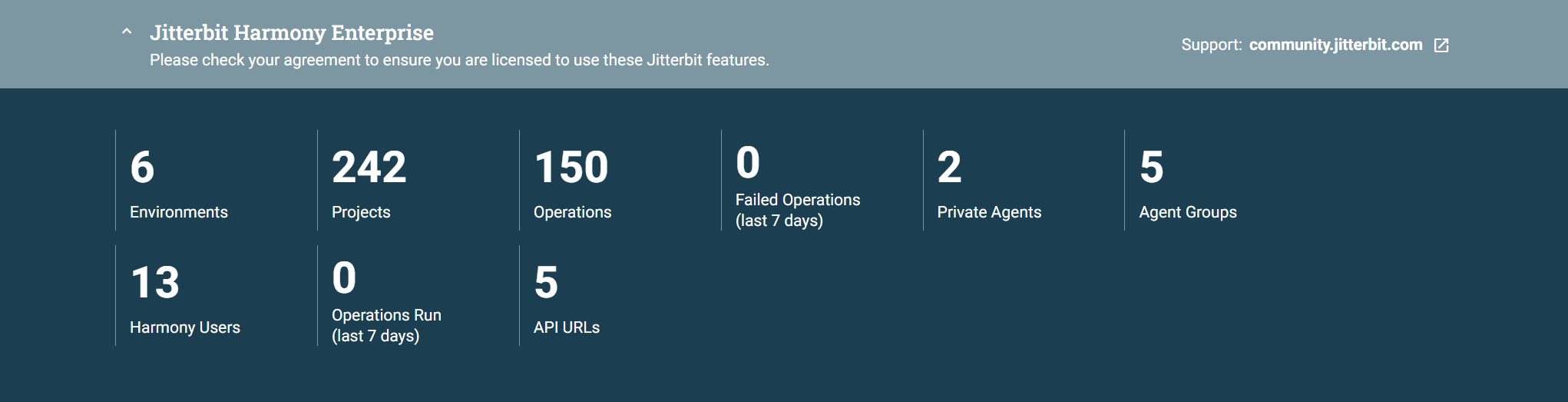Image resolution: width=1568 pixels, height=402 pixels.
Task: View the Harmony Users tile label
Action: point(185,327)
